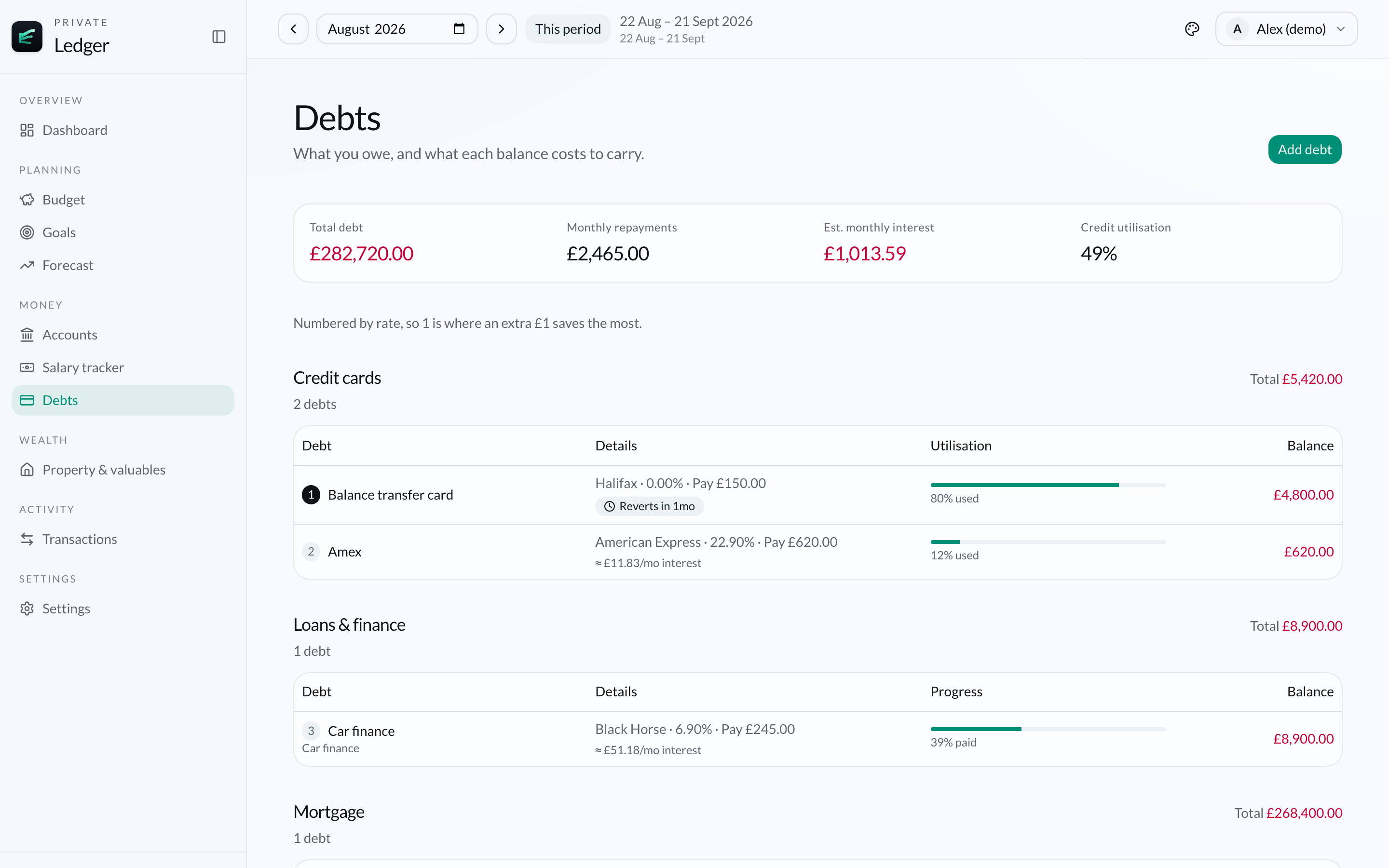Screen dimensions: 1389x868
Task: Collapse the sidebar with panel icon
Action: point(218,37)
